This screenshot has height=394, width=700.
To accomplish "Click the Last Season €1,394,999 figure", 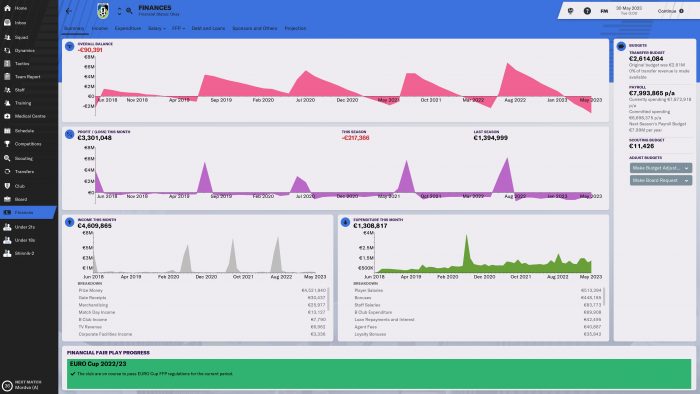I will coord(490,138).
